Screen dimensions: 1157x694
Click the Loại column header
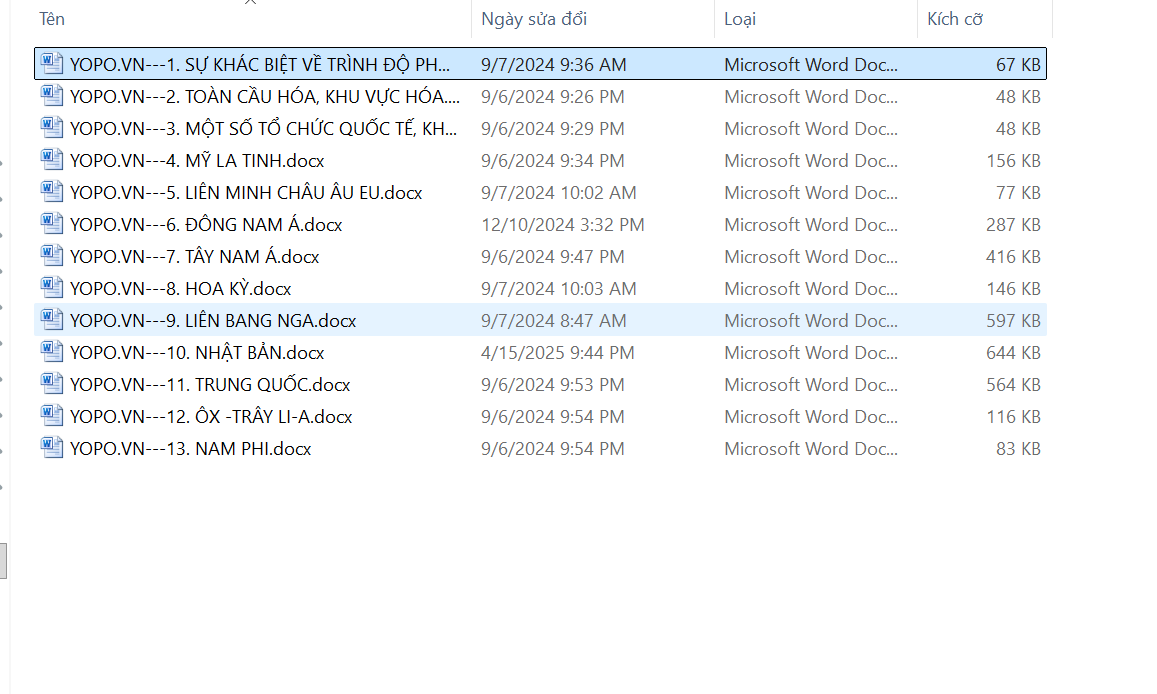point(740,19)
